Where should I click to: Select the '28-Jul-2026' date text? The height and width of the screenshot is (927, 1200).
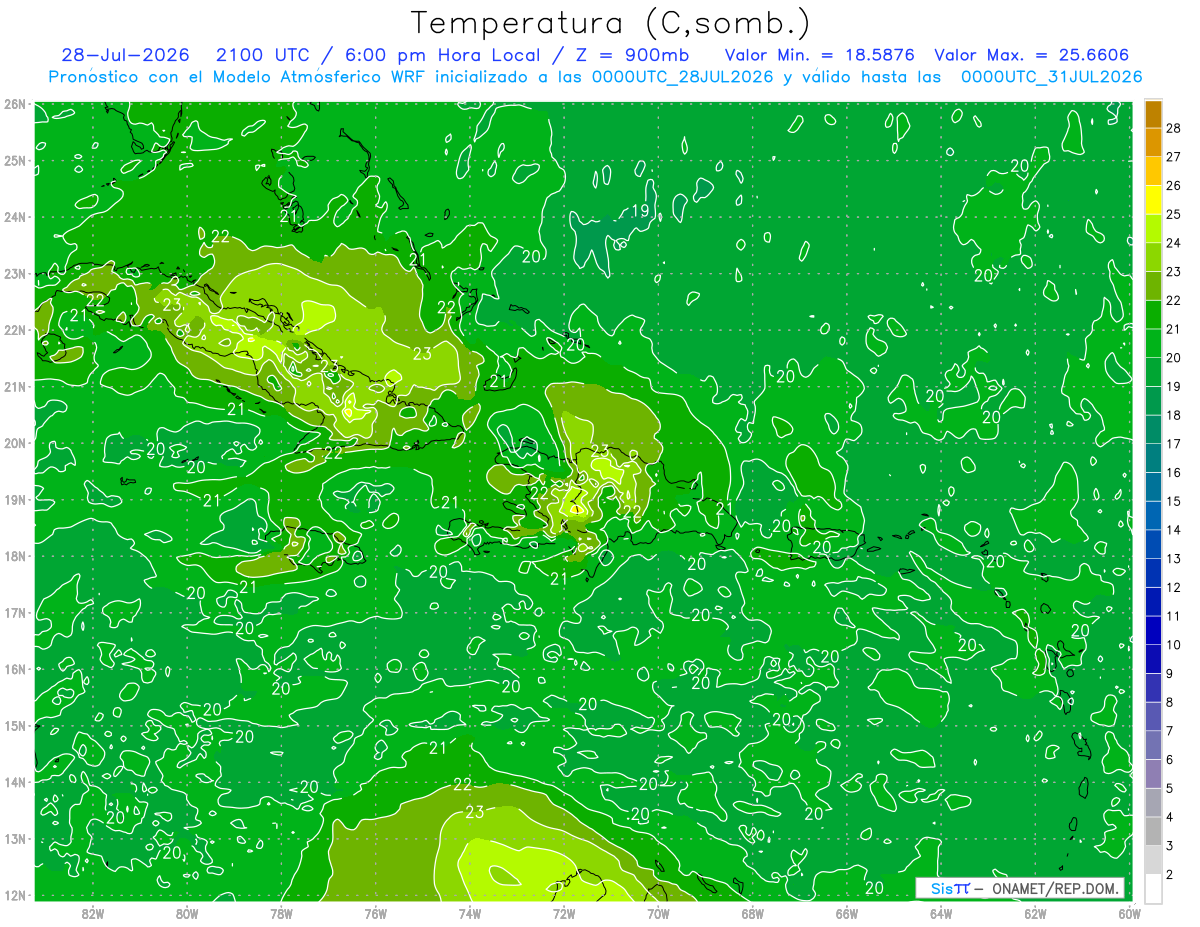(125, 55)
